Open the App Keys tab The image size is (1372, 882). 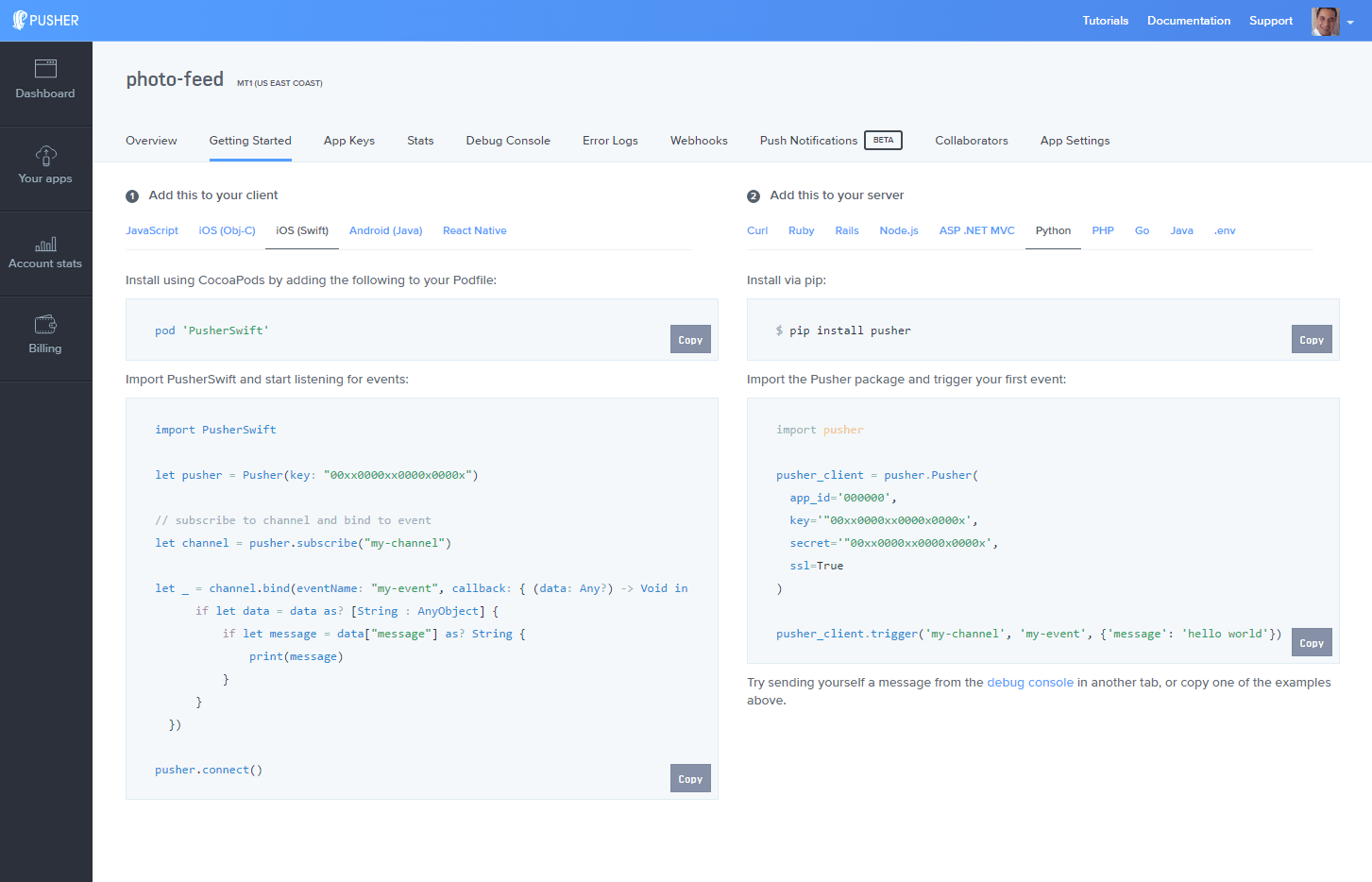tap(348, 141)
